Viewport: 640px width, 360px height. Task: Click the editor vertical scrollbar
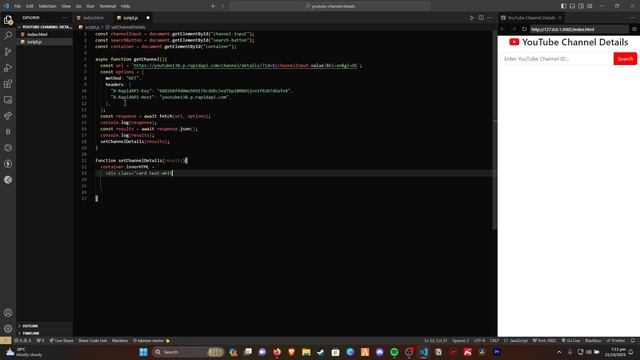pyautogui.click(x=494, y=131)
